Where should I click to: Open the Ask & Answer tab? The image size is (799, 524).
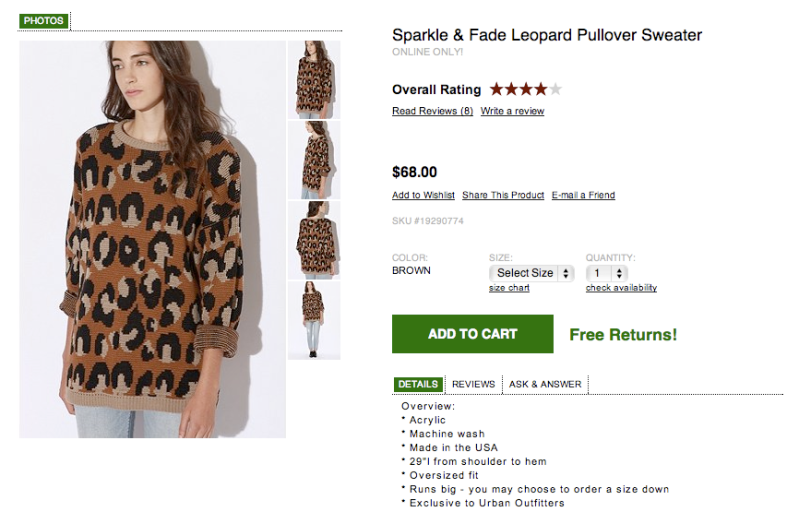(x=545, y=384)
